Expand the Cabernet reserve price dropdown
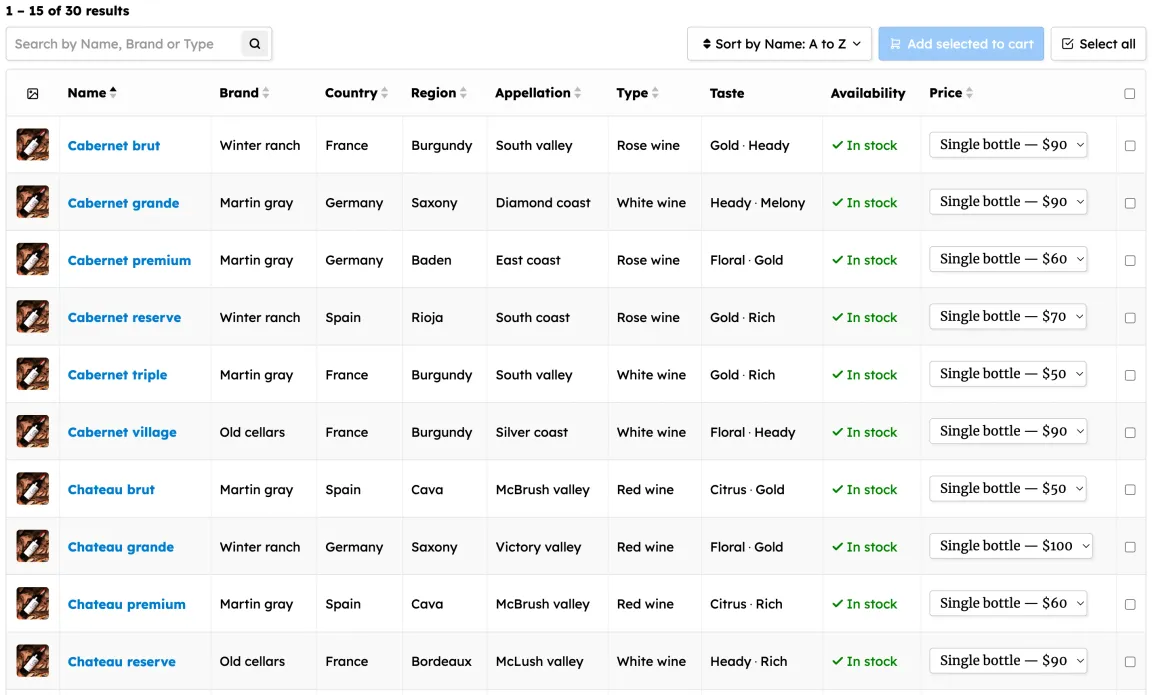Viewport: 1152px width, 695px height. click(x=1008, y=317)
